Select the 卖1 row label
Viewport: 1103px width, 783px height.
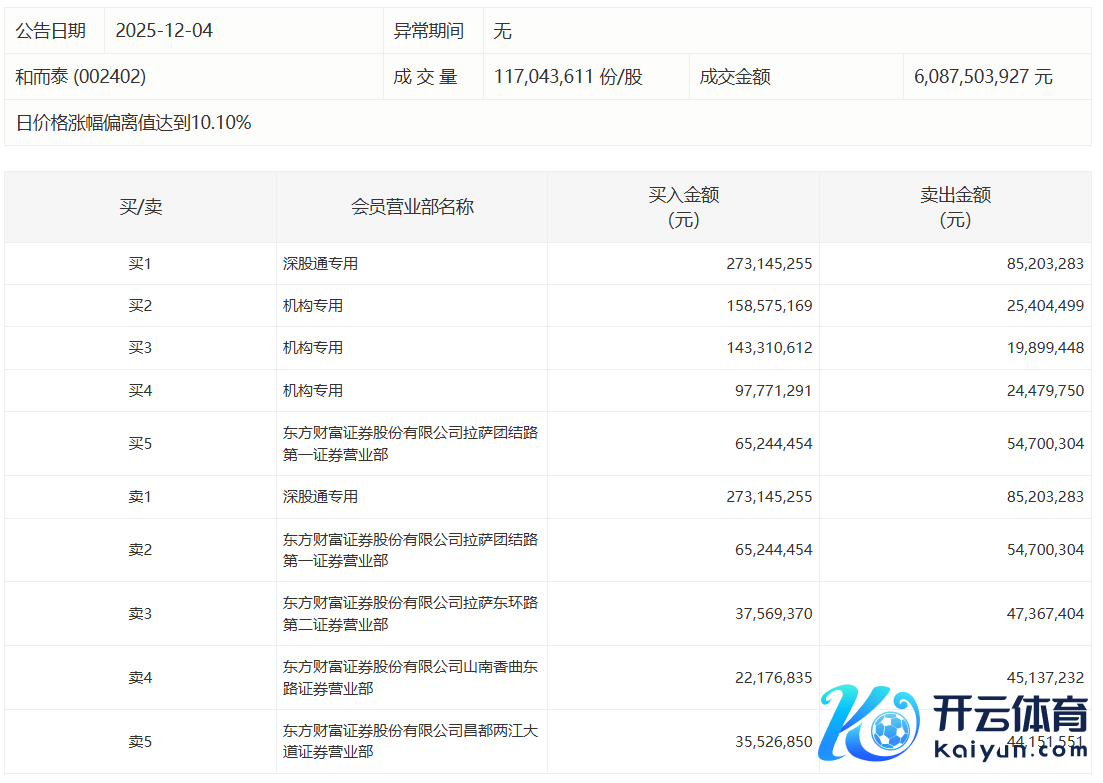click(140, 497)
